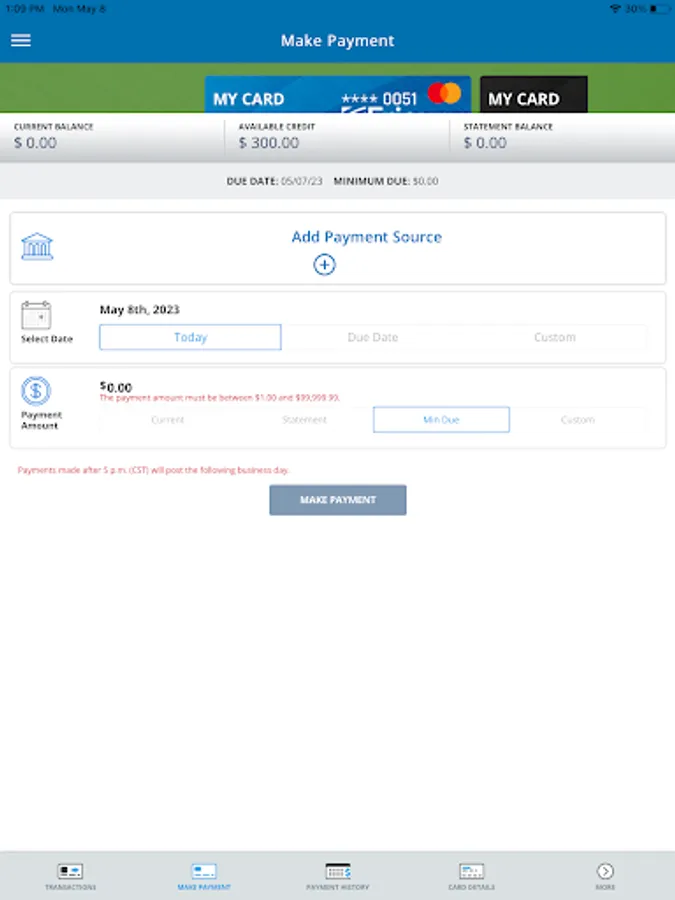
Task: Open the Card Details tab
Action: coord(471,876)
